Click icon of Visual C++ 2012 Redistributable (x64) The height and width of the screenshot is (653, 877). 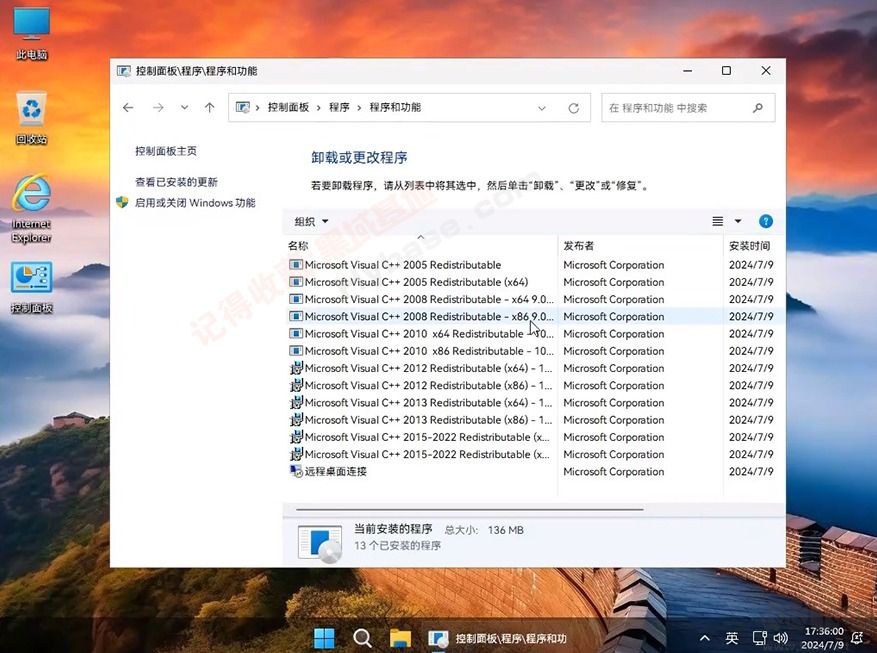click(296, 368)
